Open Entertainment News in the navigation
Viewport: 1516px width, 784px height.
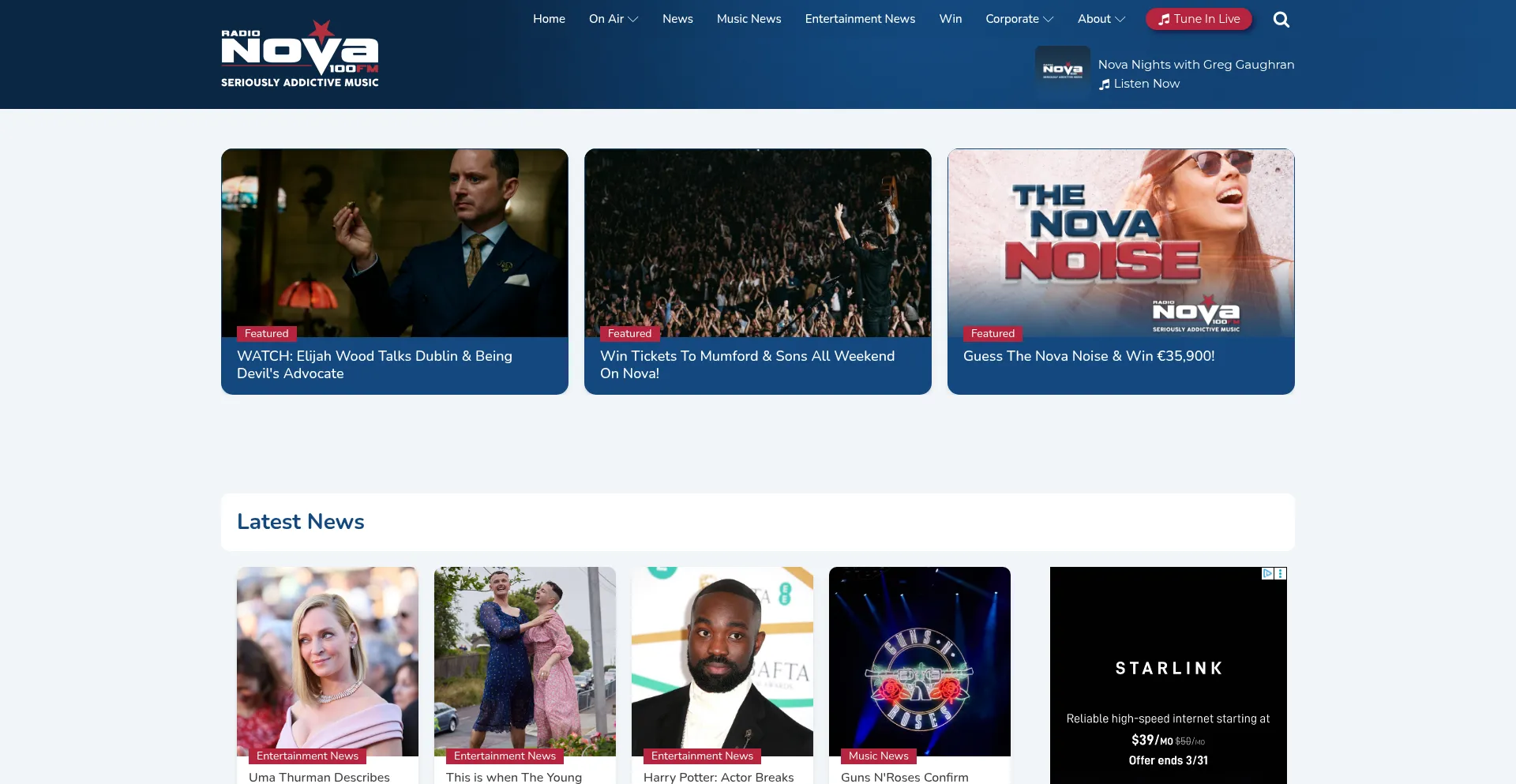pos(860,19)
